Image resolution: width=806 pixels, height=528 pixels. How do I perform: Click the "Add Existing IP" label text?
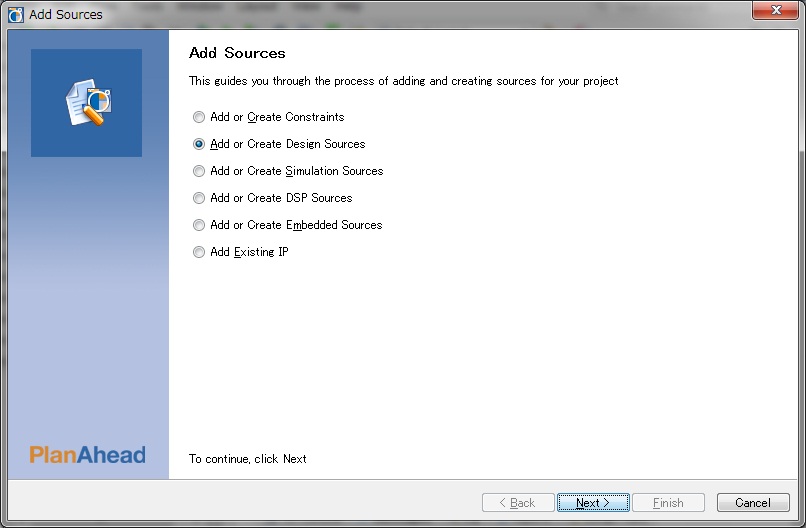[x=249, y=252]
